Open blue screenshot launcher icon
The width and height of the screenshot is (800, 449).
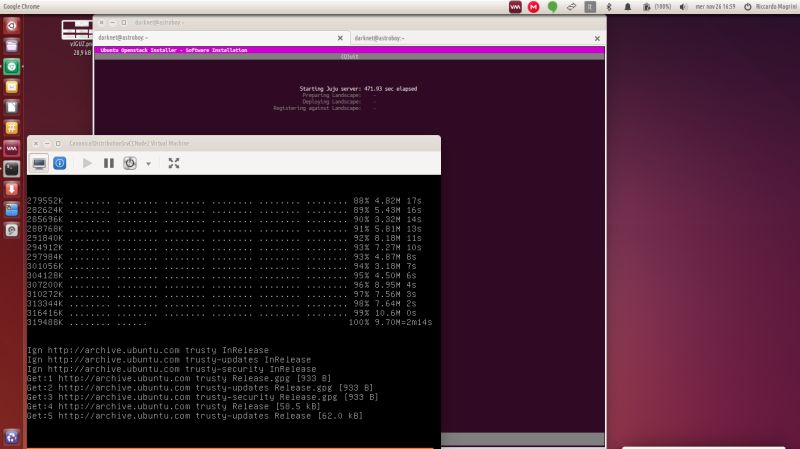click(12, 209)
